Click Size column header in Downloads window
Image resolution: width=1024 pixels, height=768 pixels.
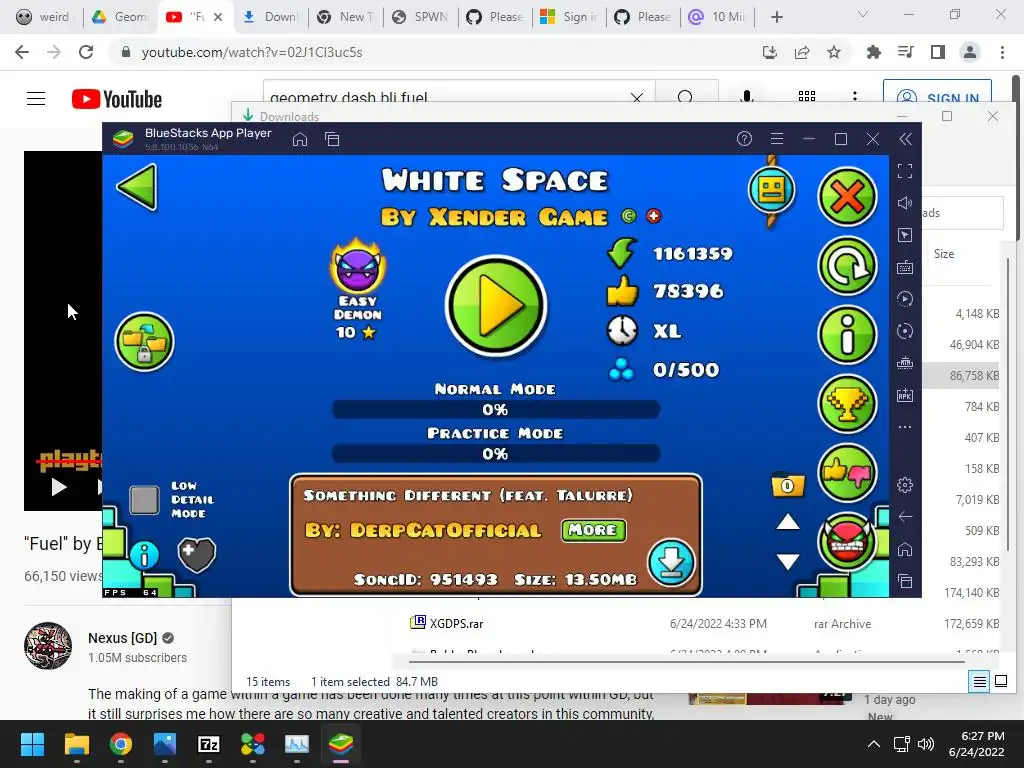[x=944, y=254]
